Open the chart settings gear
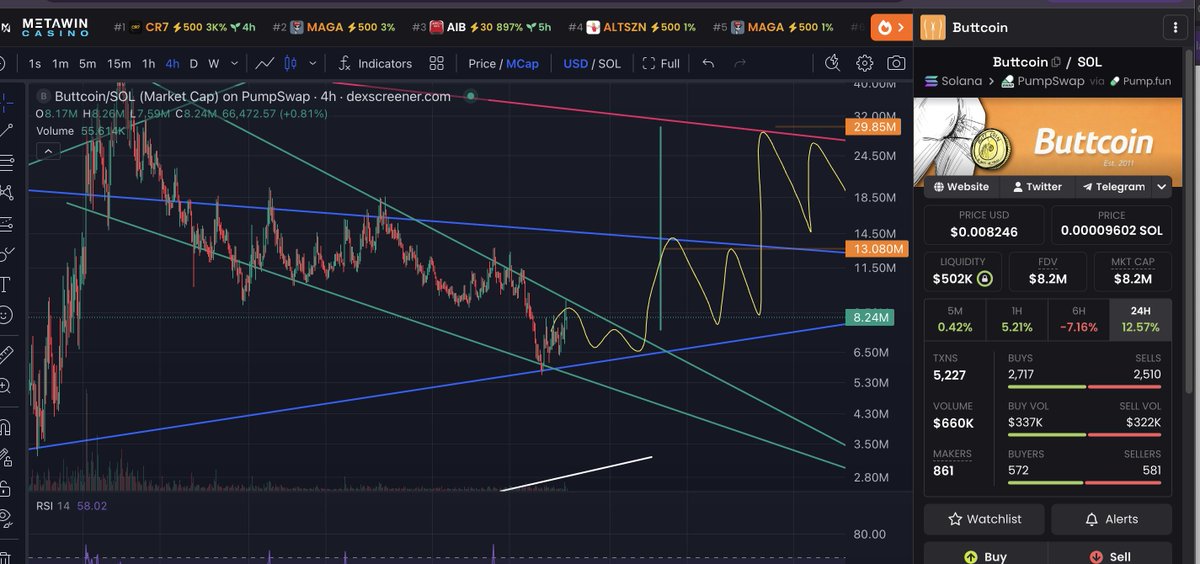The image size is (1200, 564). point(865,63)
